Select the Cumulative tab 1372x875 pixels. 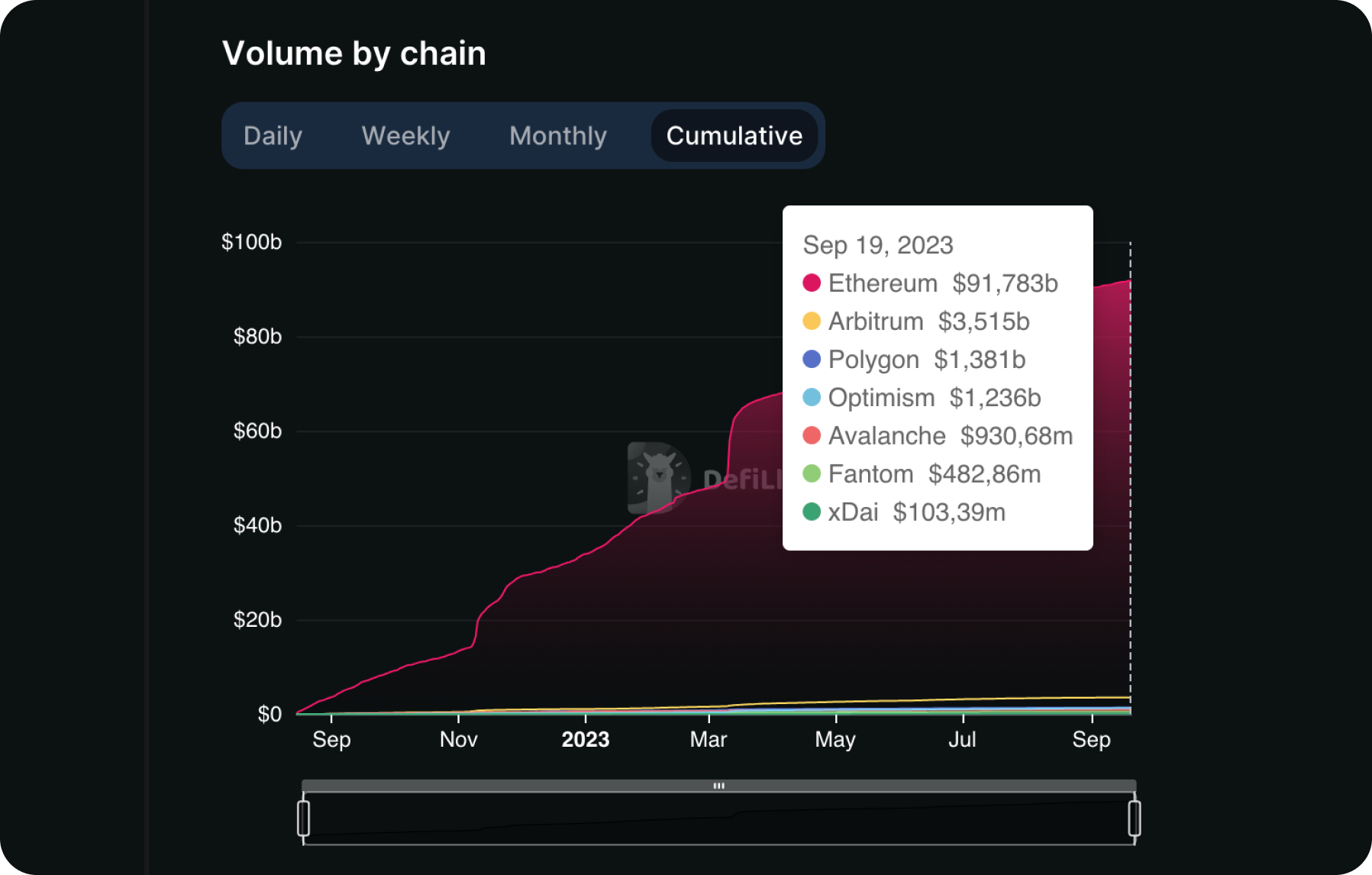pos(734,135)
